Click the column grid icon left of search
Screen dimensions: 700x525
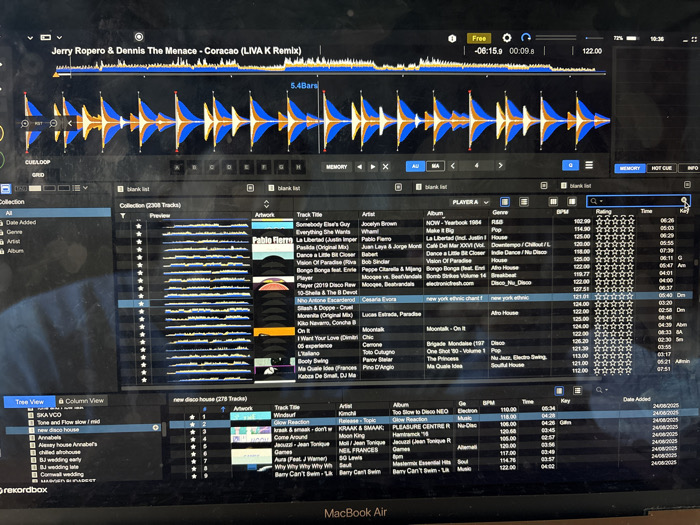[553, 201]
